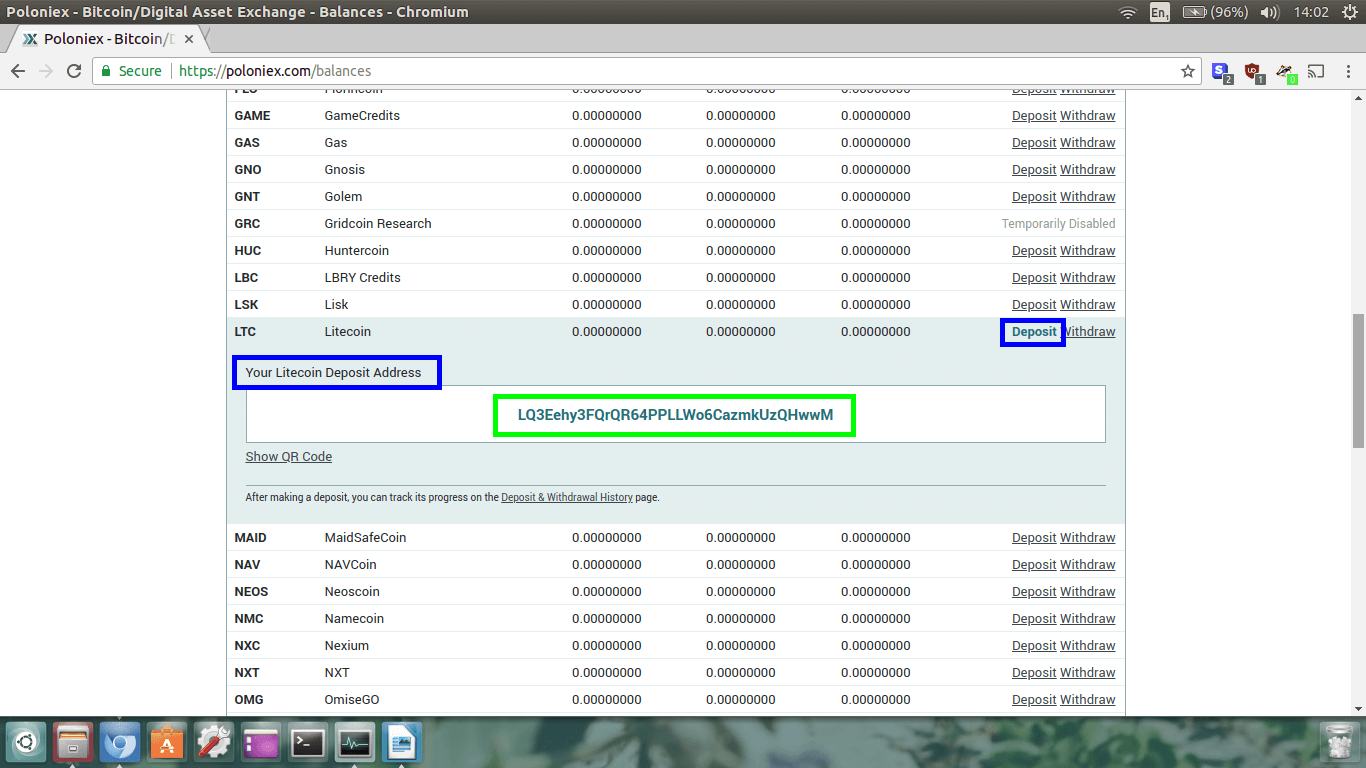Click Withdraw in the Gnosis row
Image resolution: width=1366 pixels, height=768 pixels.
pos(1088,170)
